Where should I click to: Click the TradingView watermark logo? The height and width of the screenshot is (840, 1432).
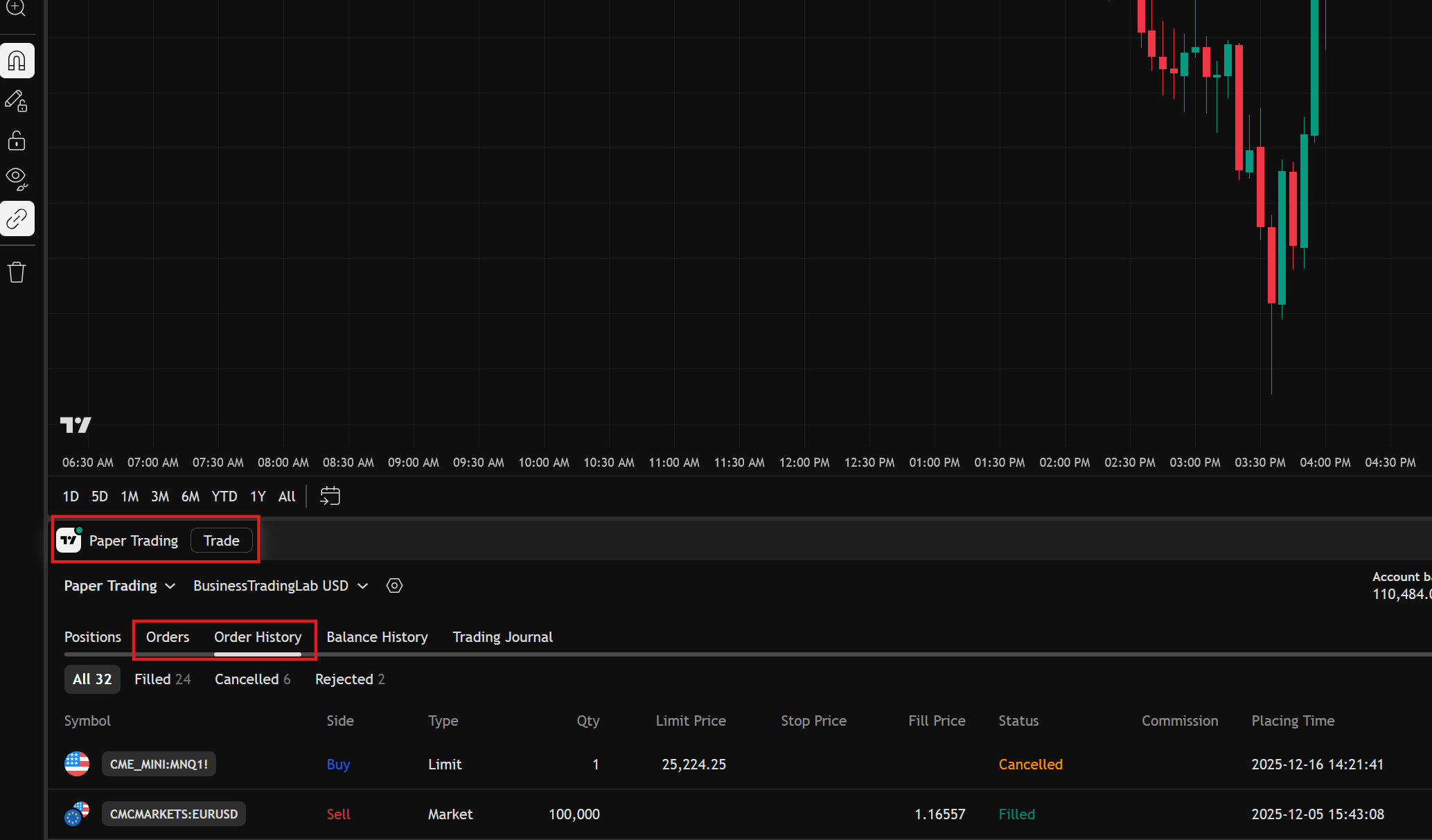tap(76, 425)
